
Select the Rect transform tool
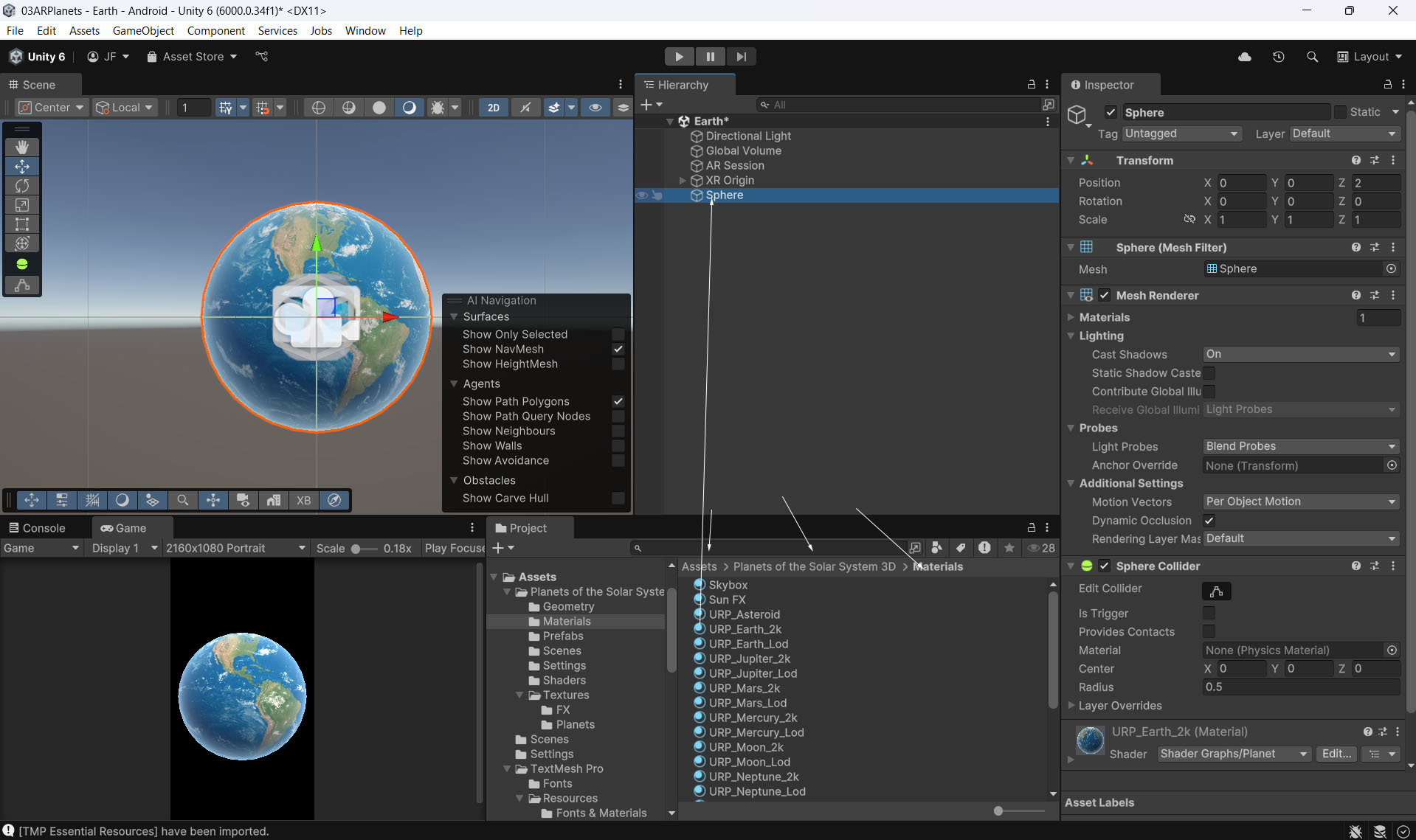(x=22, y=224)
